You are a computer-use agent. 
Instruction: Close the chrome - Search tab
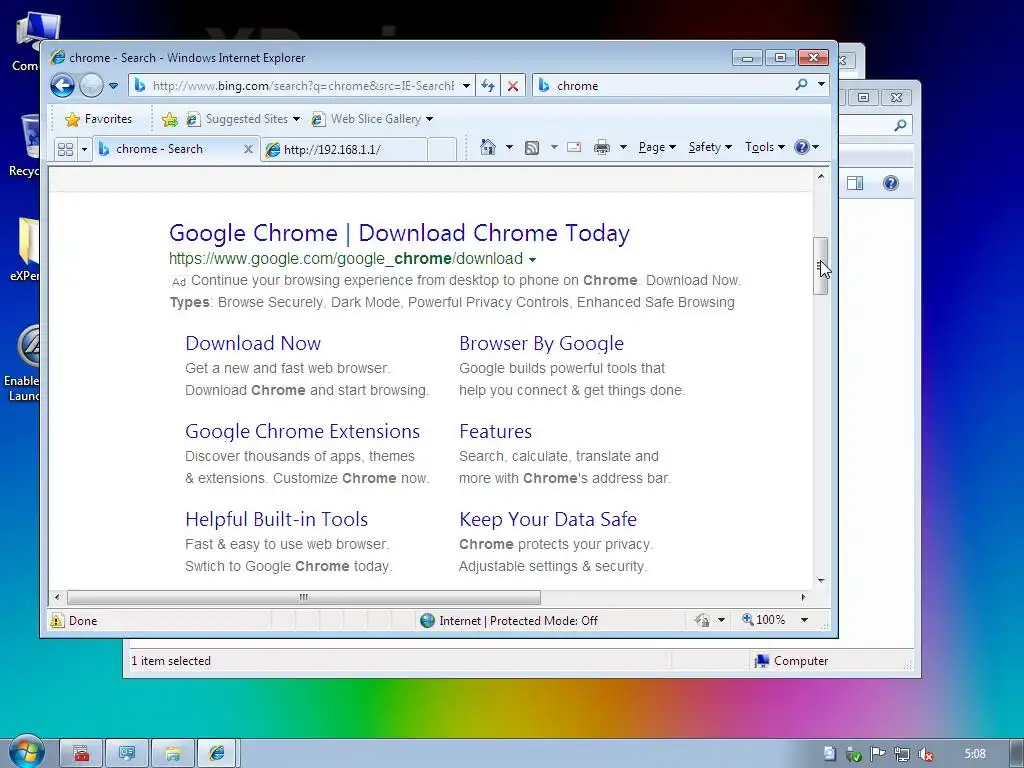(248, 149)
